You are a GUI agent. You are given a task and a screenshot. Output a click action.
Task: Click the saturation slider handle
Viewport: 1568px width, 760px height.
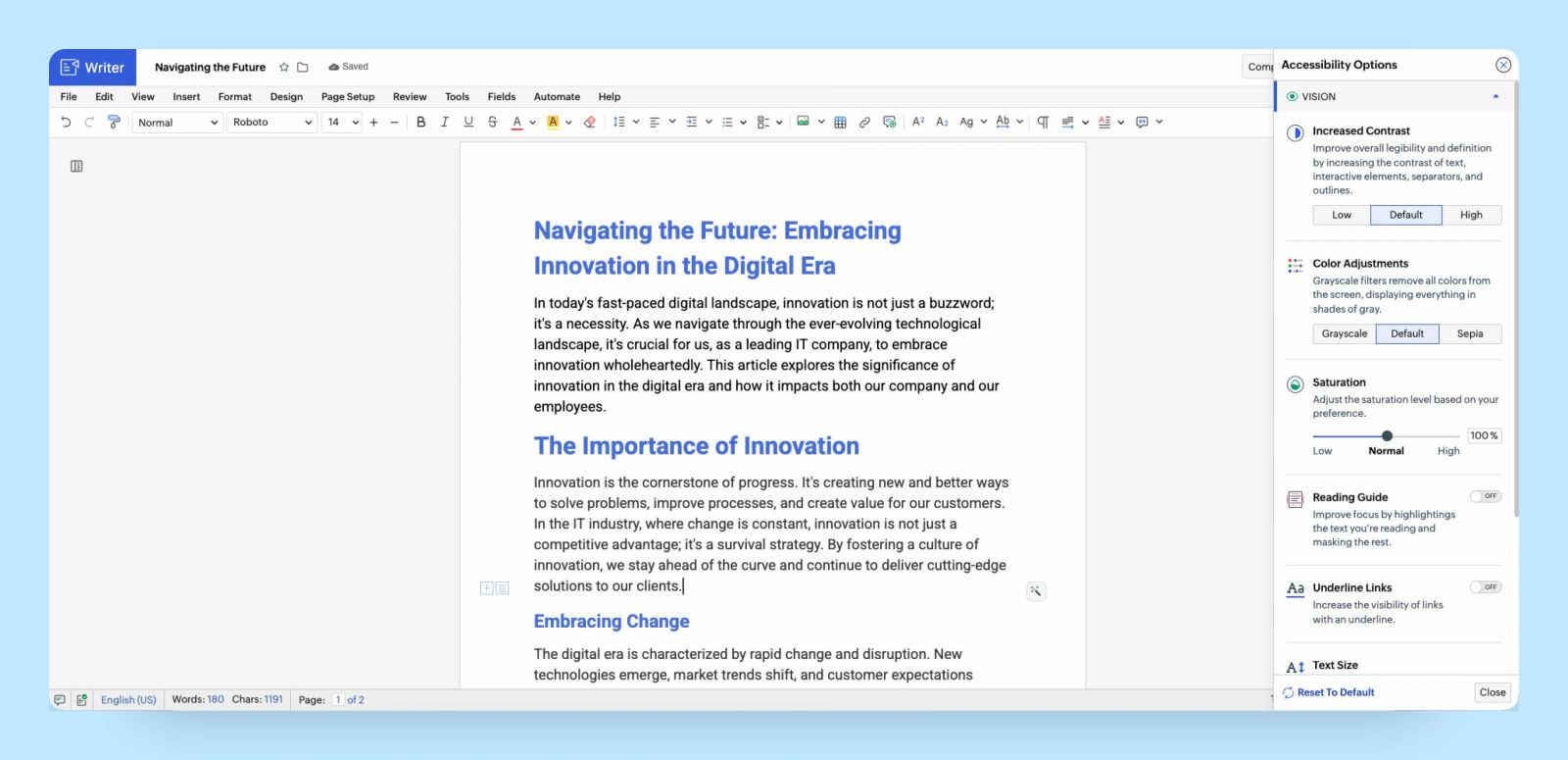pos(1387,435)
